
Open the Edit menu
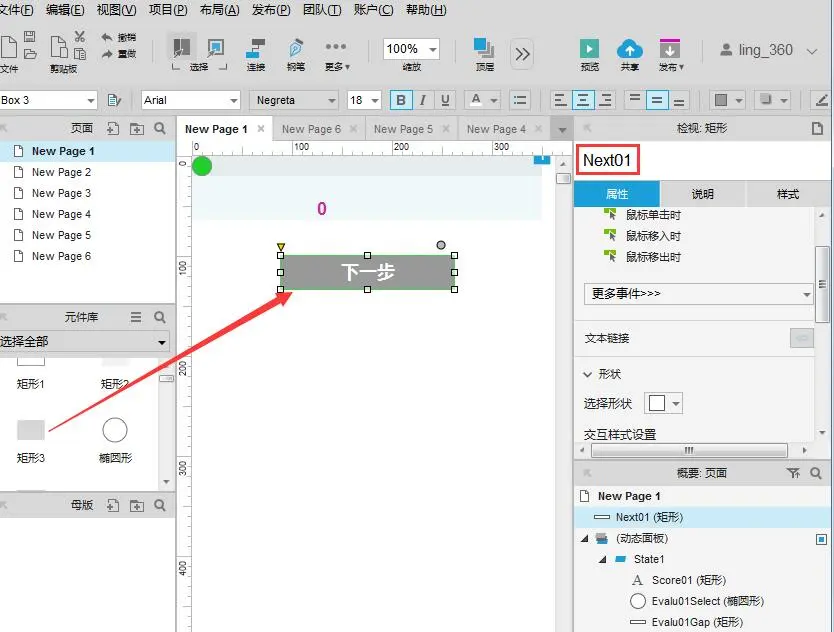65,10
